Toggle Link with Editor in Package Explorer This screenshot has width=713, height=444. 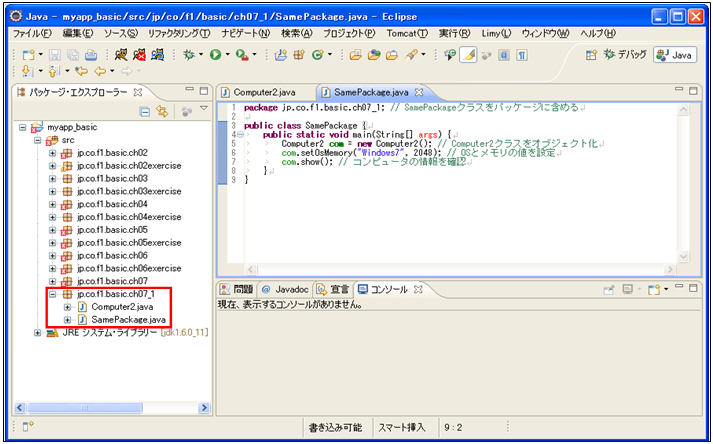160,110
